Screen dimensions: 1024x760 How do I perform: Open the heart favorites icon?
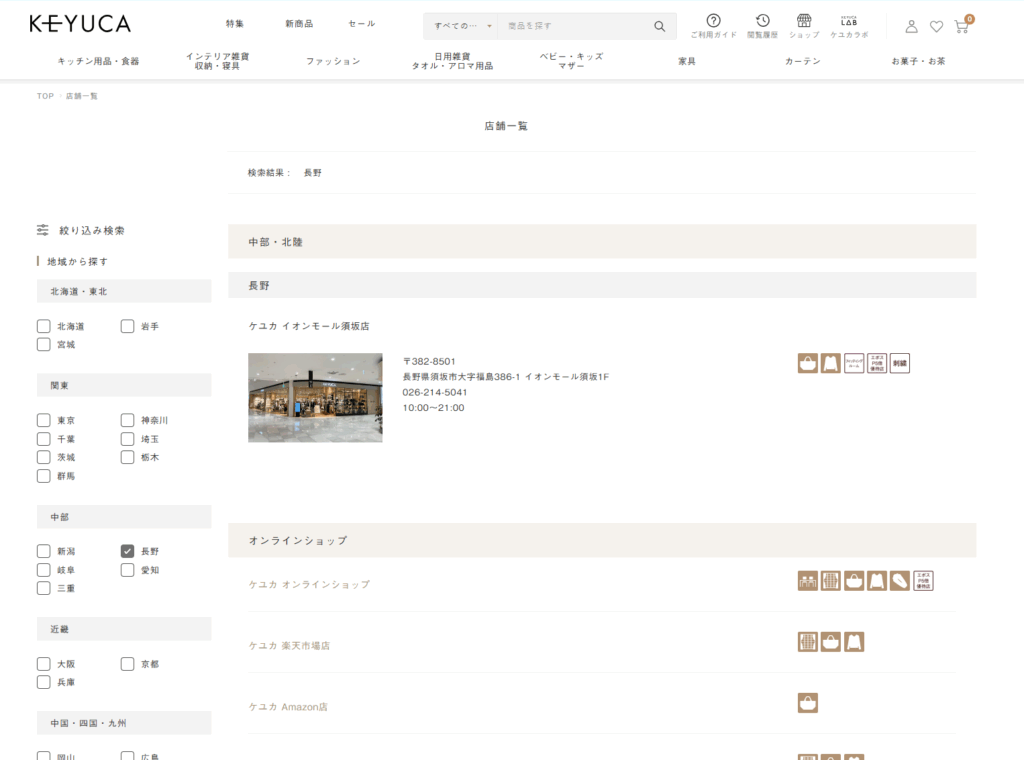937,27
